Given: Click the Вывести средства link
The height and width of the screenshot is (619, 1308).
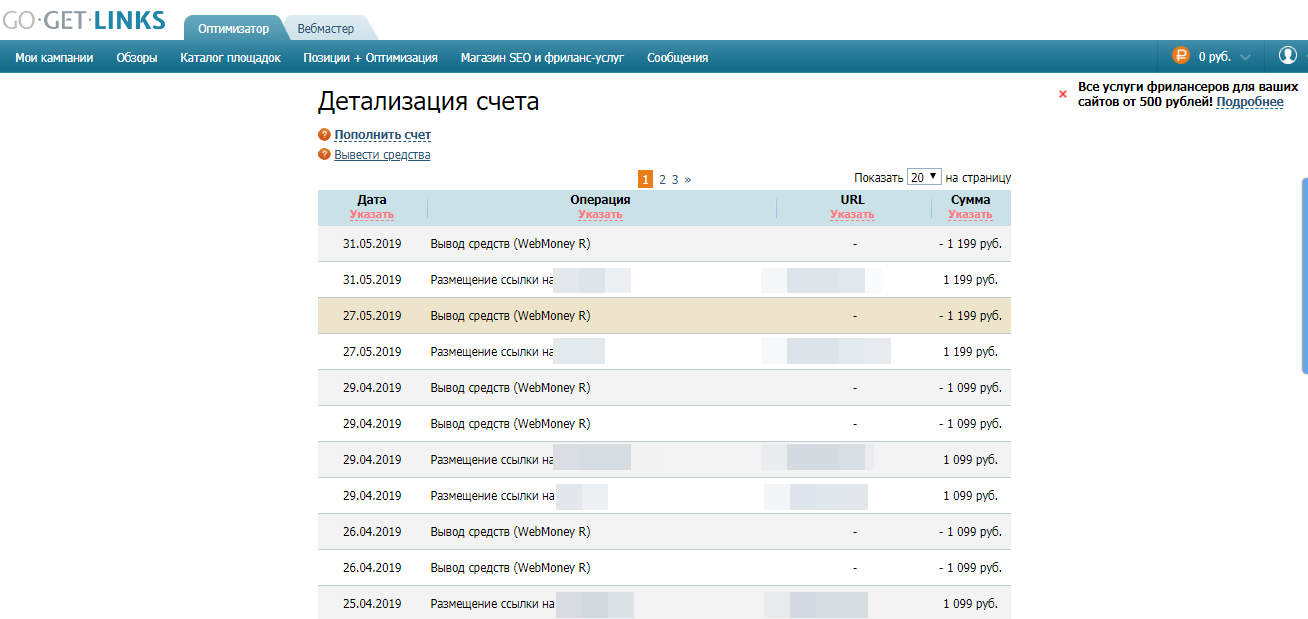Looking at the screenshot, I should pos(382,155).
